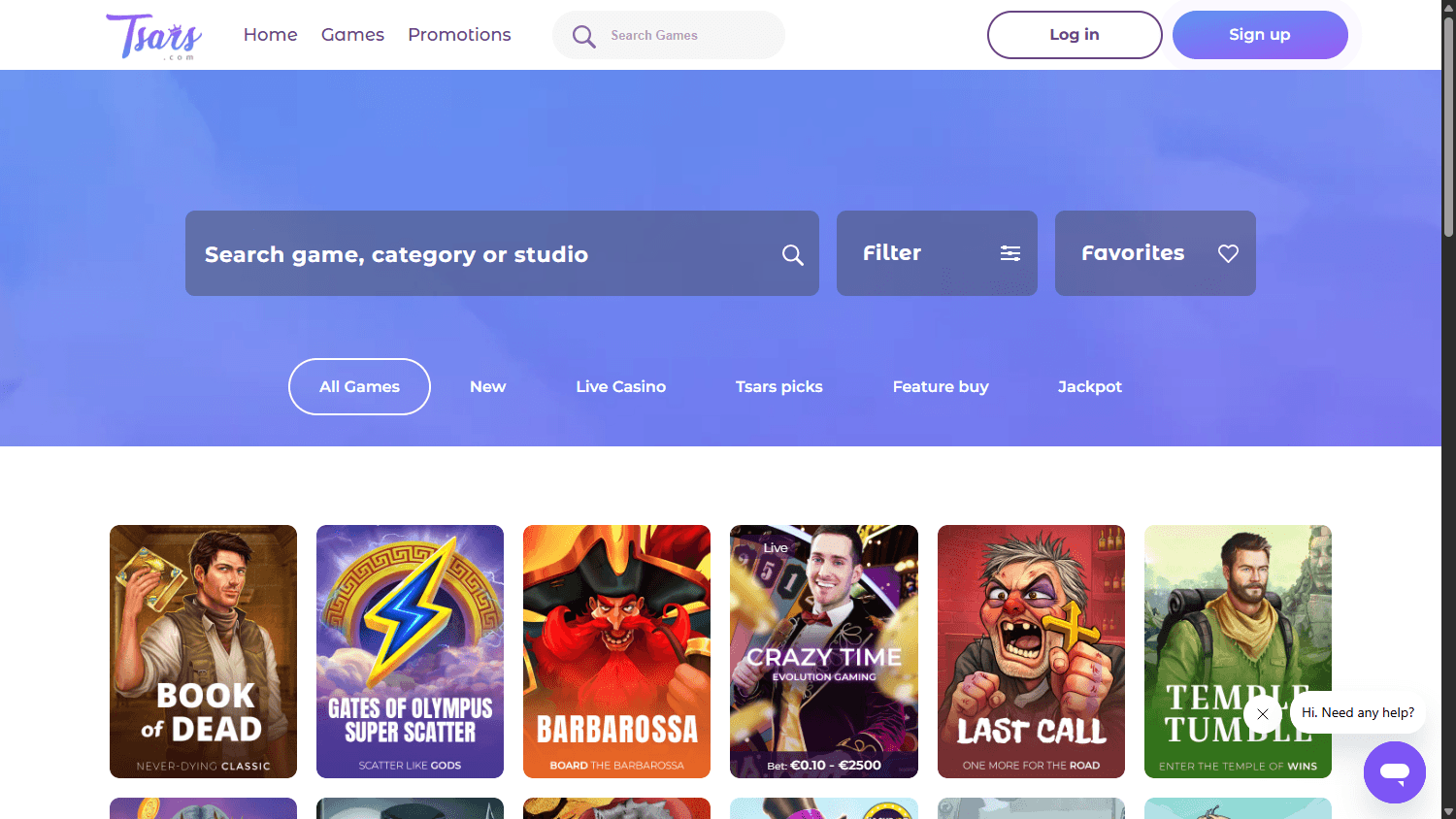Click the filter sliders icon

coord(1010,253)
